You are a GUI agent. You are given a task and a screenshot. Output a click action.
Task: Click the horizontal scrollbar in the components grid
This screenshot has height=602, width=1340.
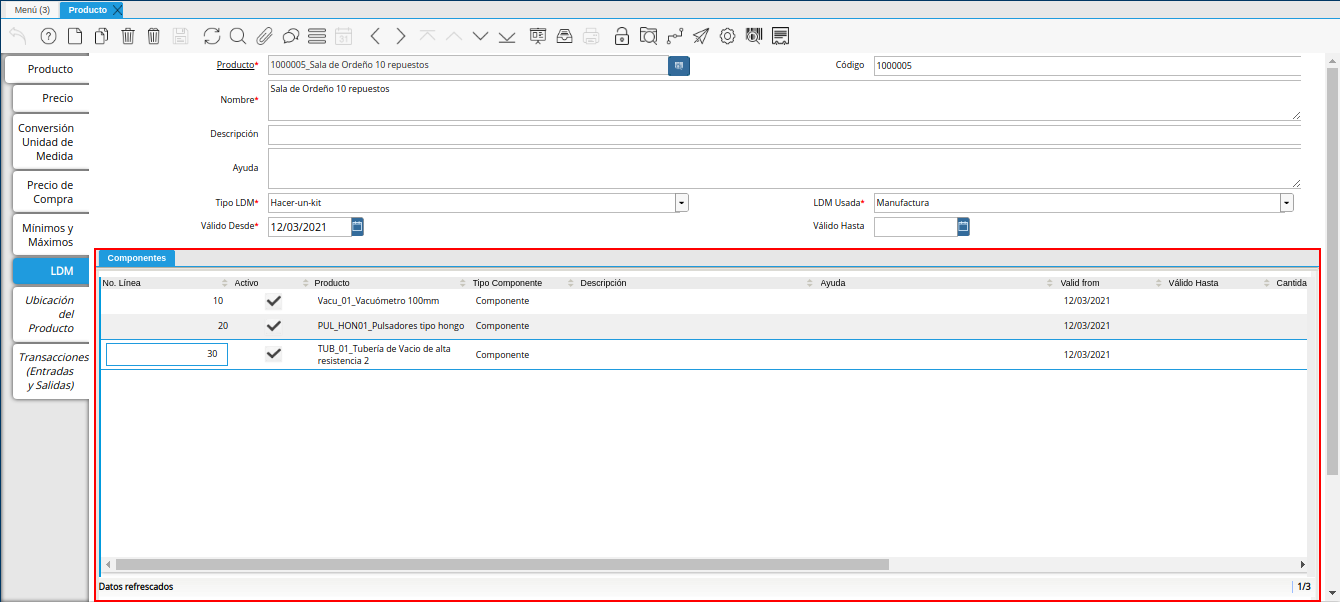click(x=500, y=565)
